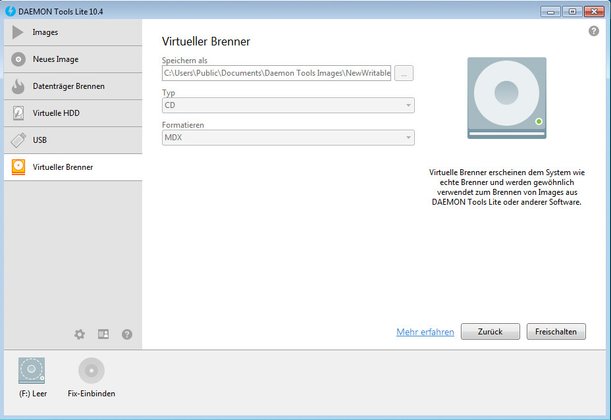Click the large virtual burner drive illustration
Image resolution: width=611 pixels, height=420 pixels.
pyautogui.click(x=507, y=98)
